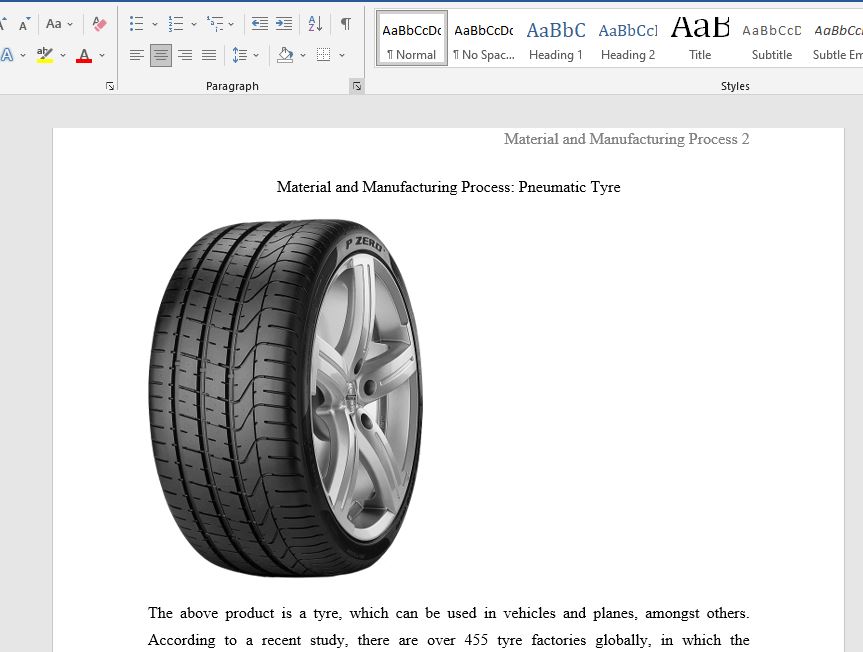The image size is (863, 652).
Task: Apply a bulleted list
Action: pos(136,24)
